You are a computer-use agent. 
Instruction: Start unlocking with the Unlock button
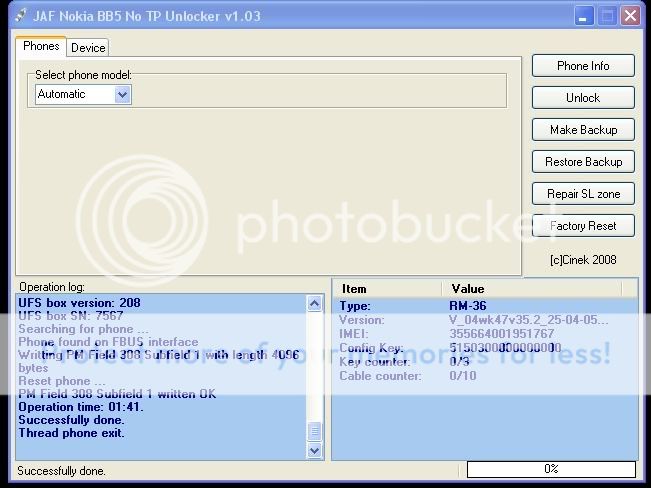click(x=583, y=98)
